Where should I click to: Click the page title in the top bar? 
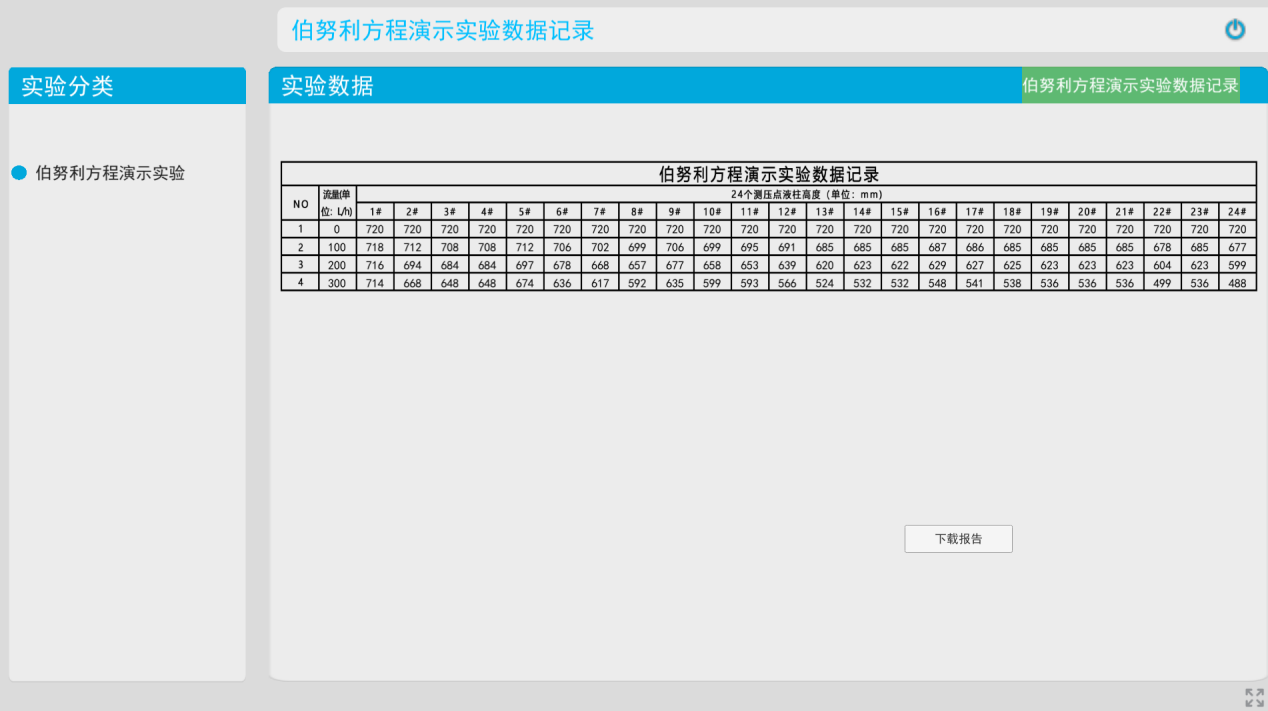(x=443, y=30)
